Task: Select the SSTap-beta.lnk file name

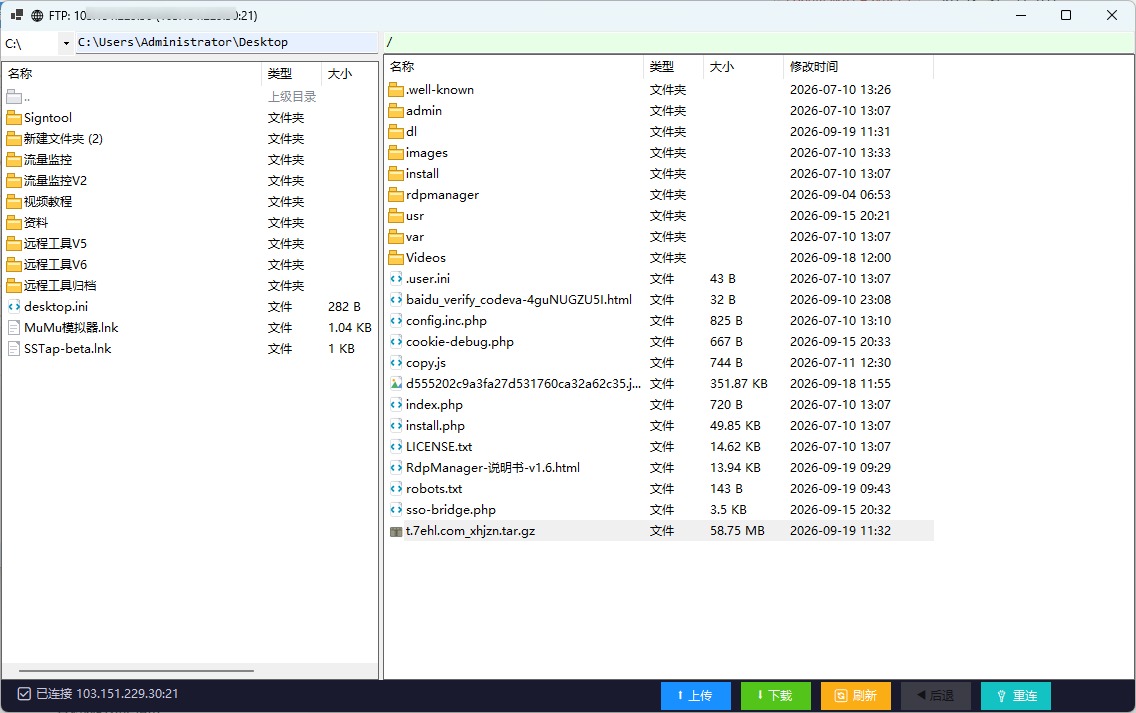Action: [67, 349]
